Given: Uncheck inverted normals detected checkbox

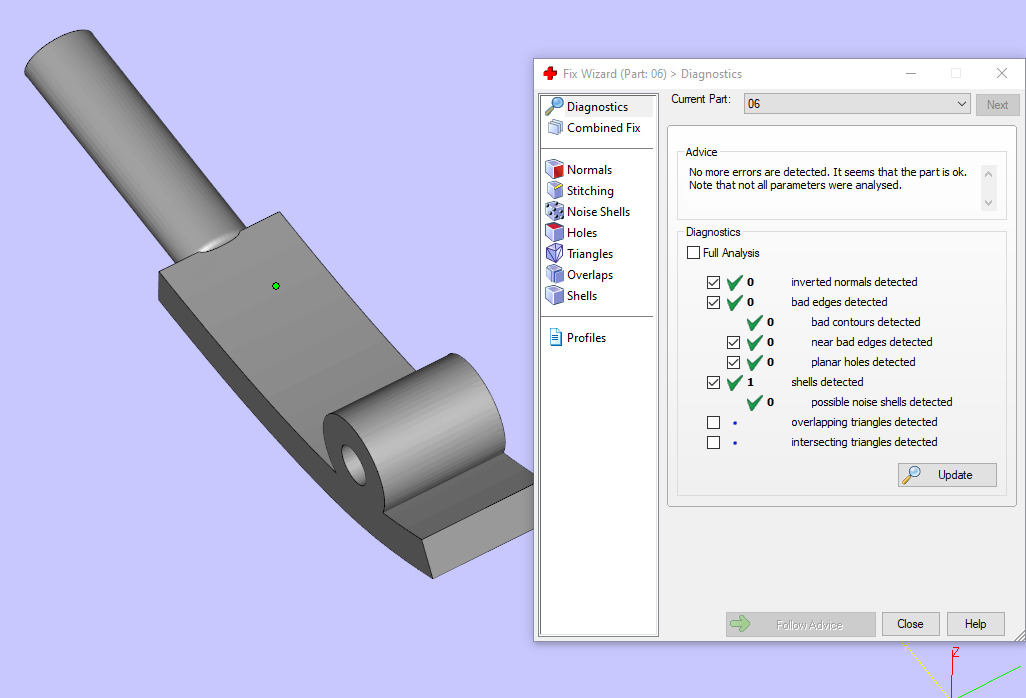Looking at the screenshot, I should pos(713,283).
